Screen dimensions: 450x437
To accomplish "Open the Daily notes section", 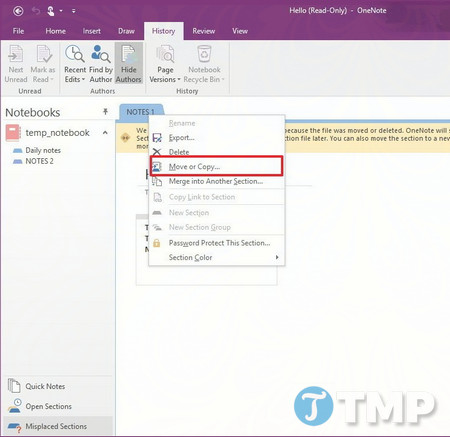I will click(x=43, y=150).
